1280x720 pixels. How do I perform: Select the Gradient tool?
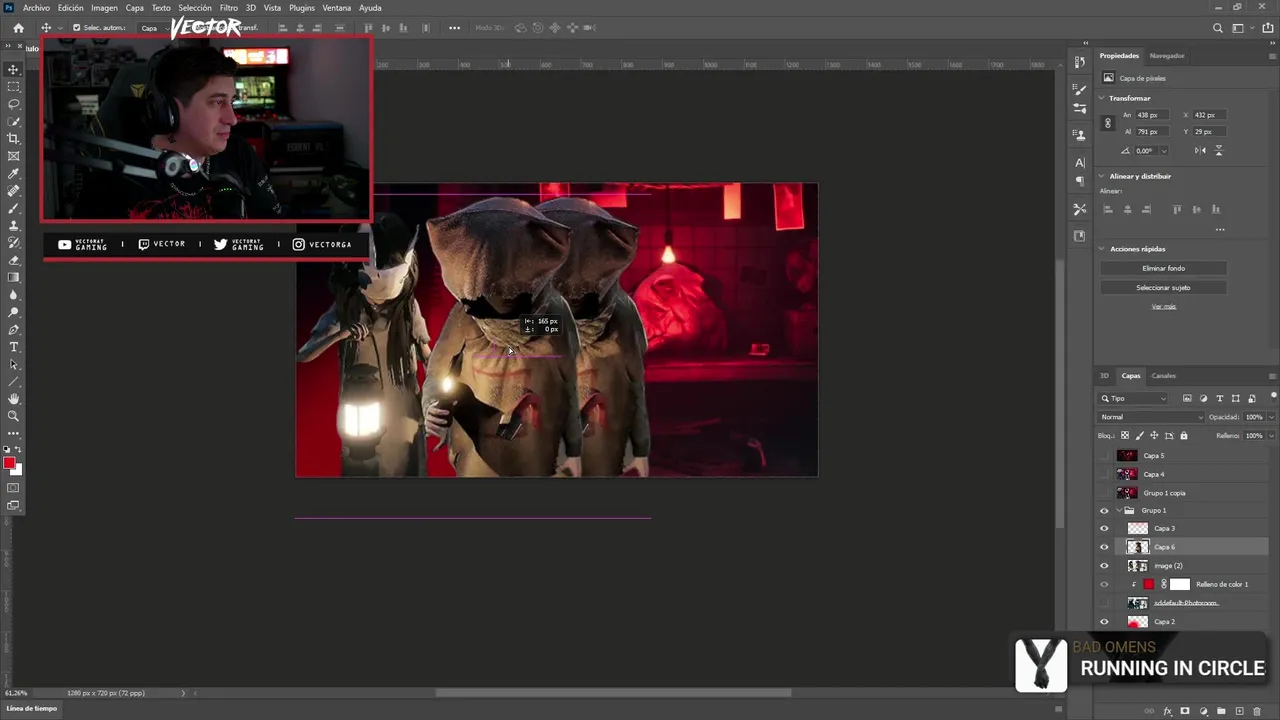point(14,277)
